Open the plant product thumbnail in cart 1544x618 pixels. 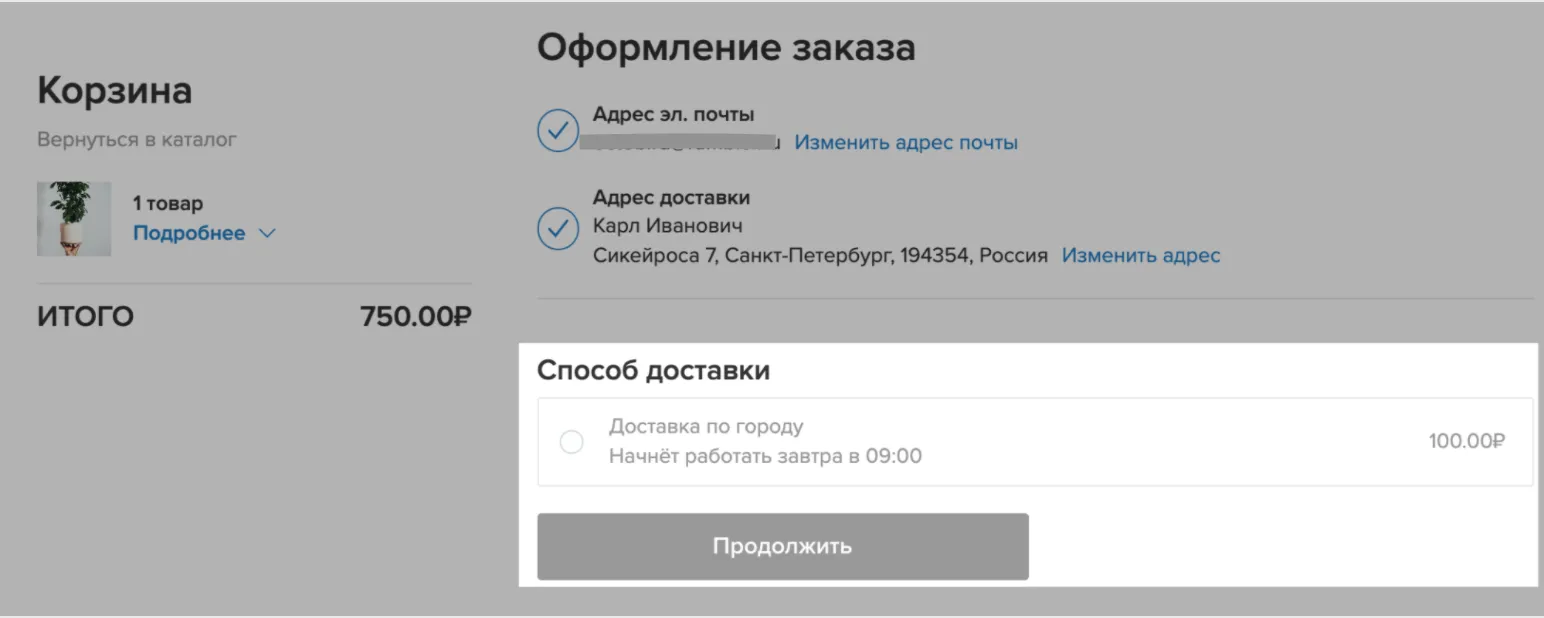coord(74,219)
